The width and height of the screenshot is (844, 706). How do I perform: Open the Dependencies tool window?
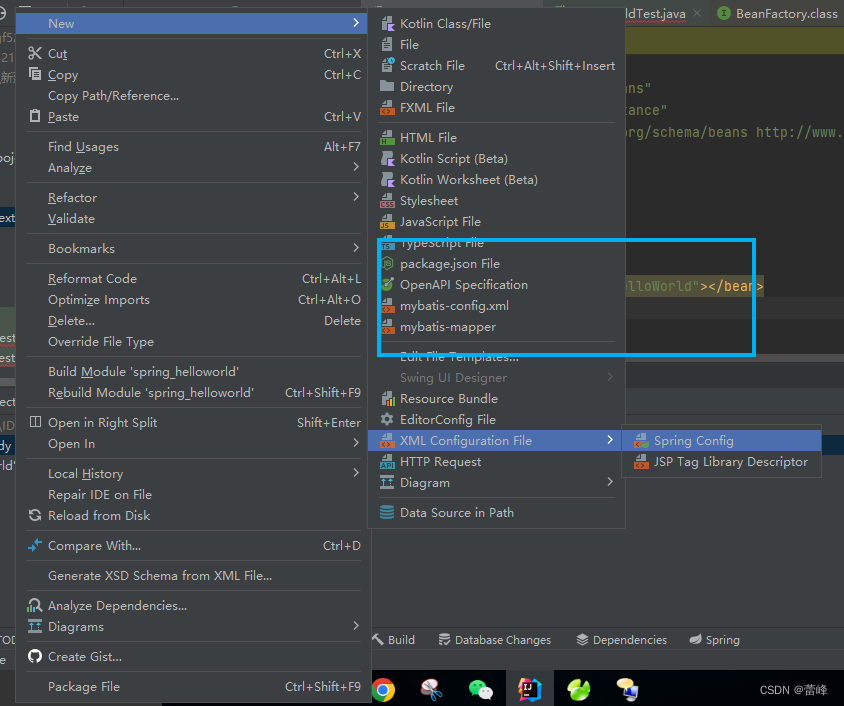[621, 640]
